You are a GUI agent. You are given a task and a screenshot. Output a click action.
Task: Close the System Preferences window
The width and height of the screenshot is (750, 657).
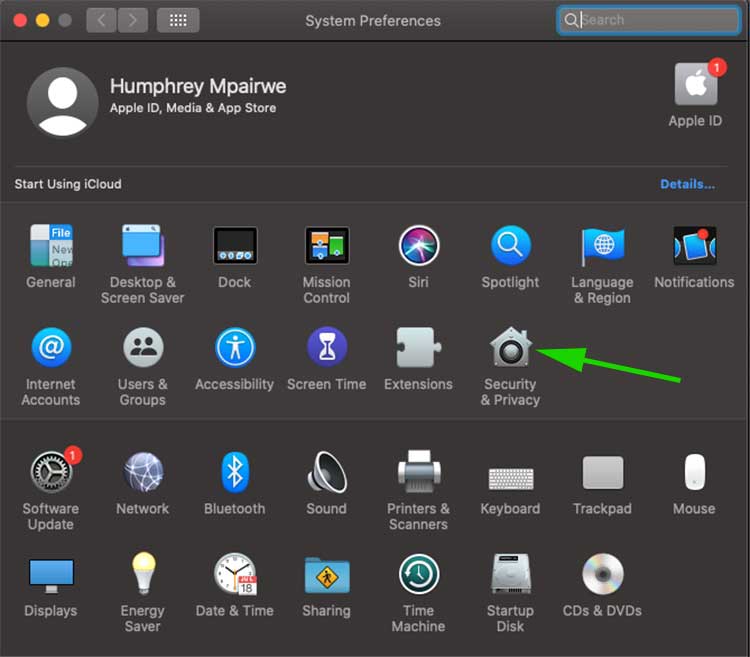[x=20, y=20]
